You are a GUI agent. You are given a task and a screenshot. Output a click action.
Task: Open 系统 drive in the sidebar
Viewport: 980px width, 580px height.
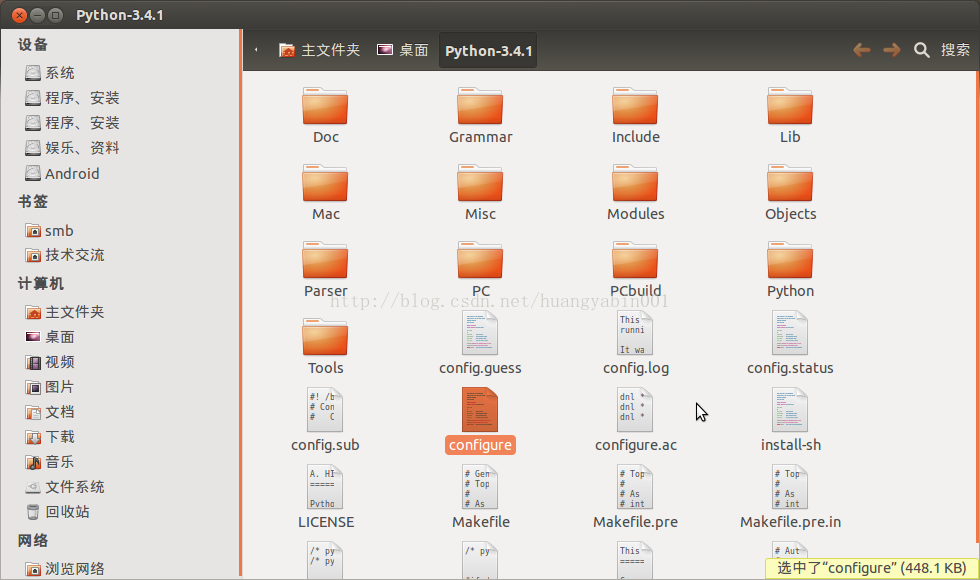(50, 73)
